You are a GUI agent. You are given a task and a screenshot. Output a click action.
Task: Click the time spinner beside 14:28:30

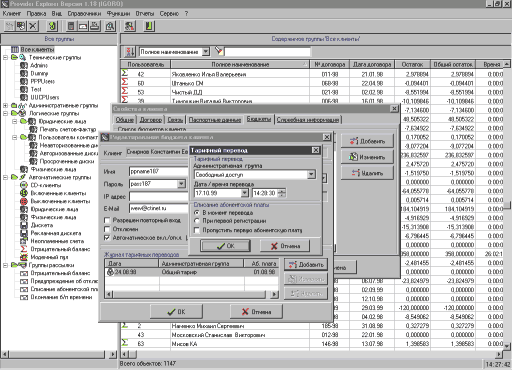click(x=282, y=193)
